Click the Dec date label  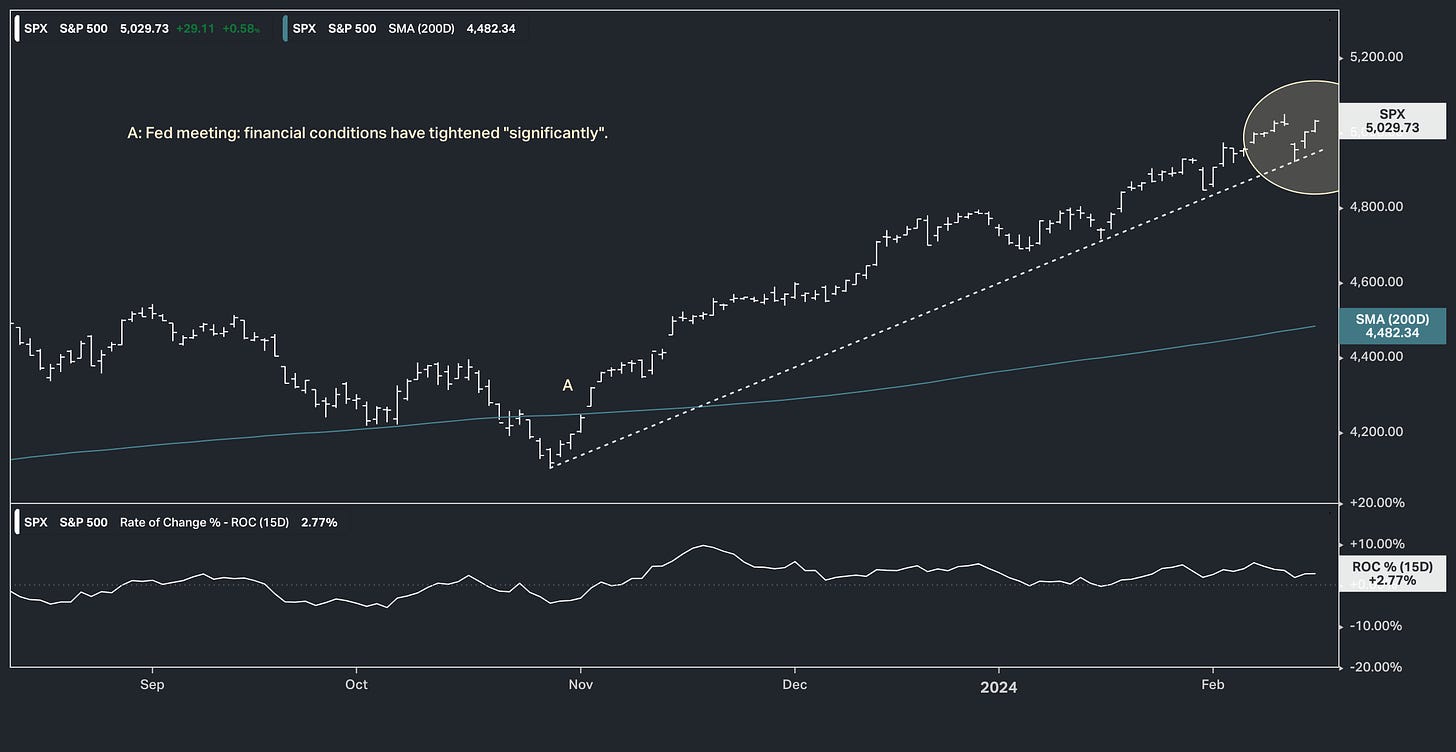[x=795, y=685]
